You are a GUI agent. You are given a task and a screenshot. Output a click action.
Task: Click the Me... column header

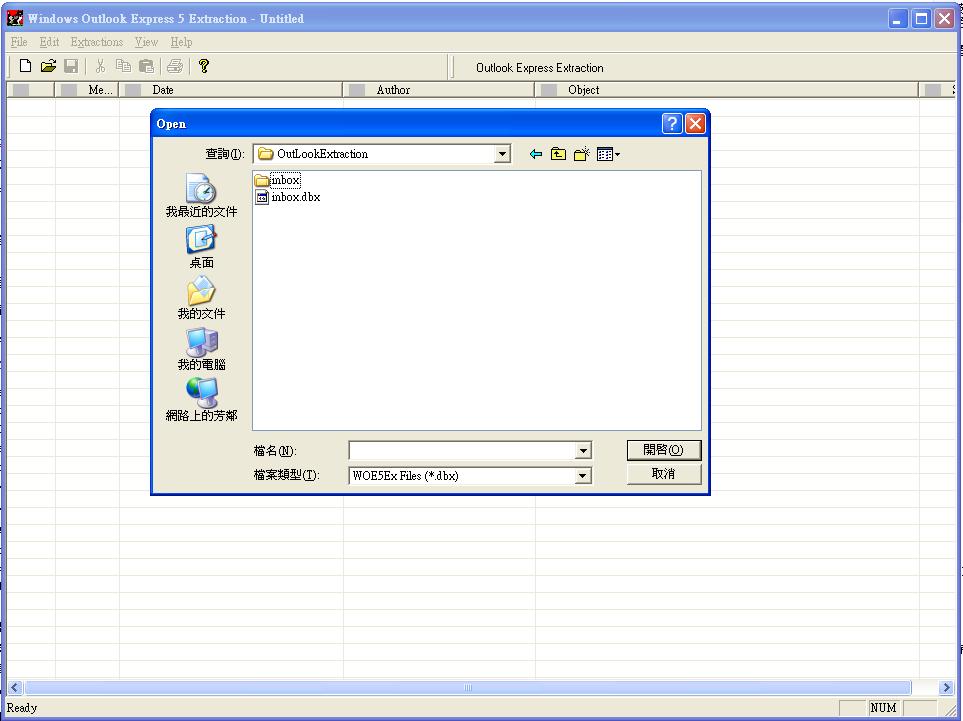tap(87, 90)
